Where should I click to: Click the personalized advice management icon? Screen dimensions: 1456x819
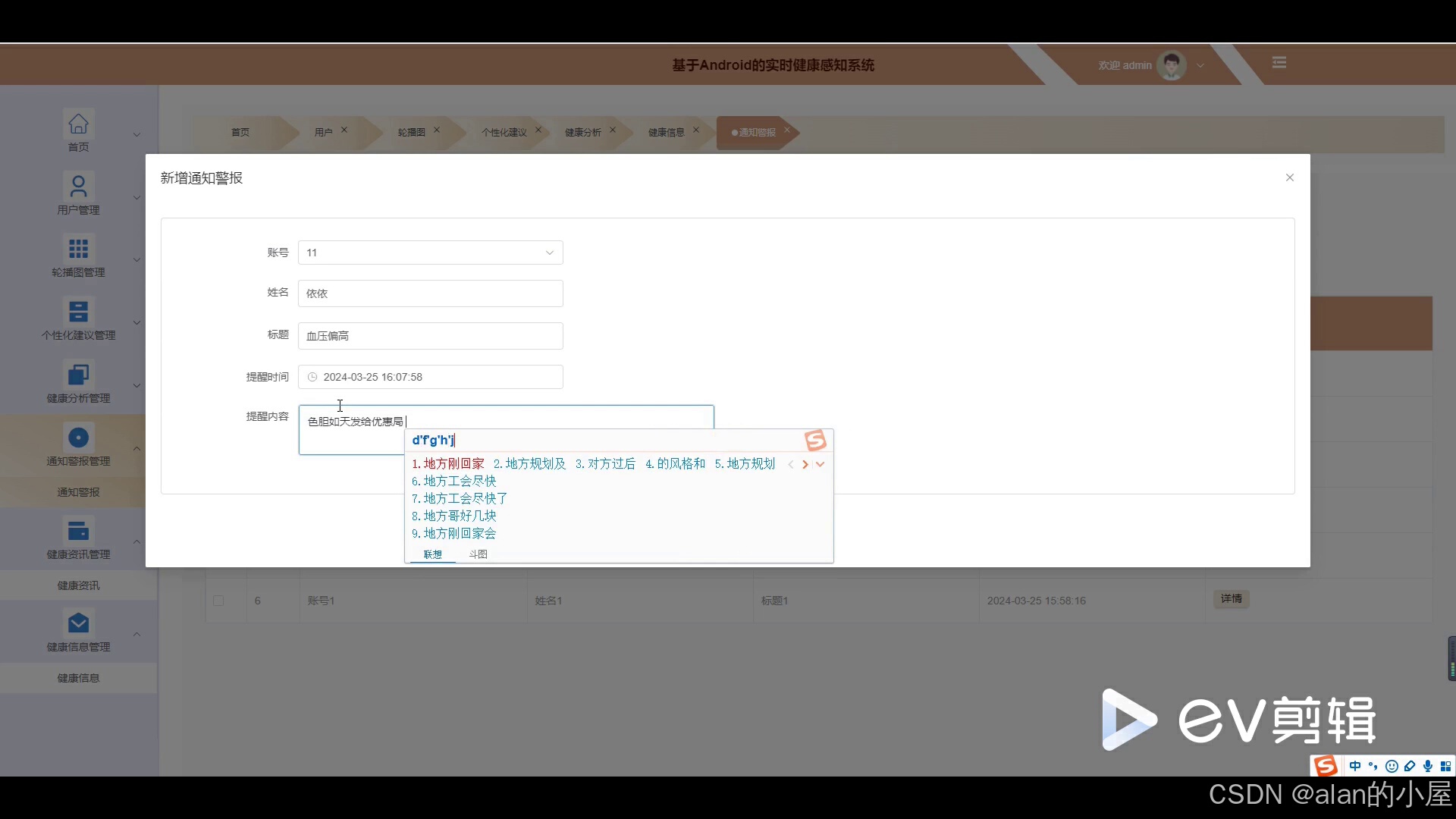click(x=78, y=312)
